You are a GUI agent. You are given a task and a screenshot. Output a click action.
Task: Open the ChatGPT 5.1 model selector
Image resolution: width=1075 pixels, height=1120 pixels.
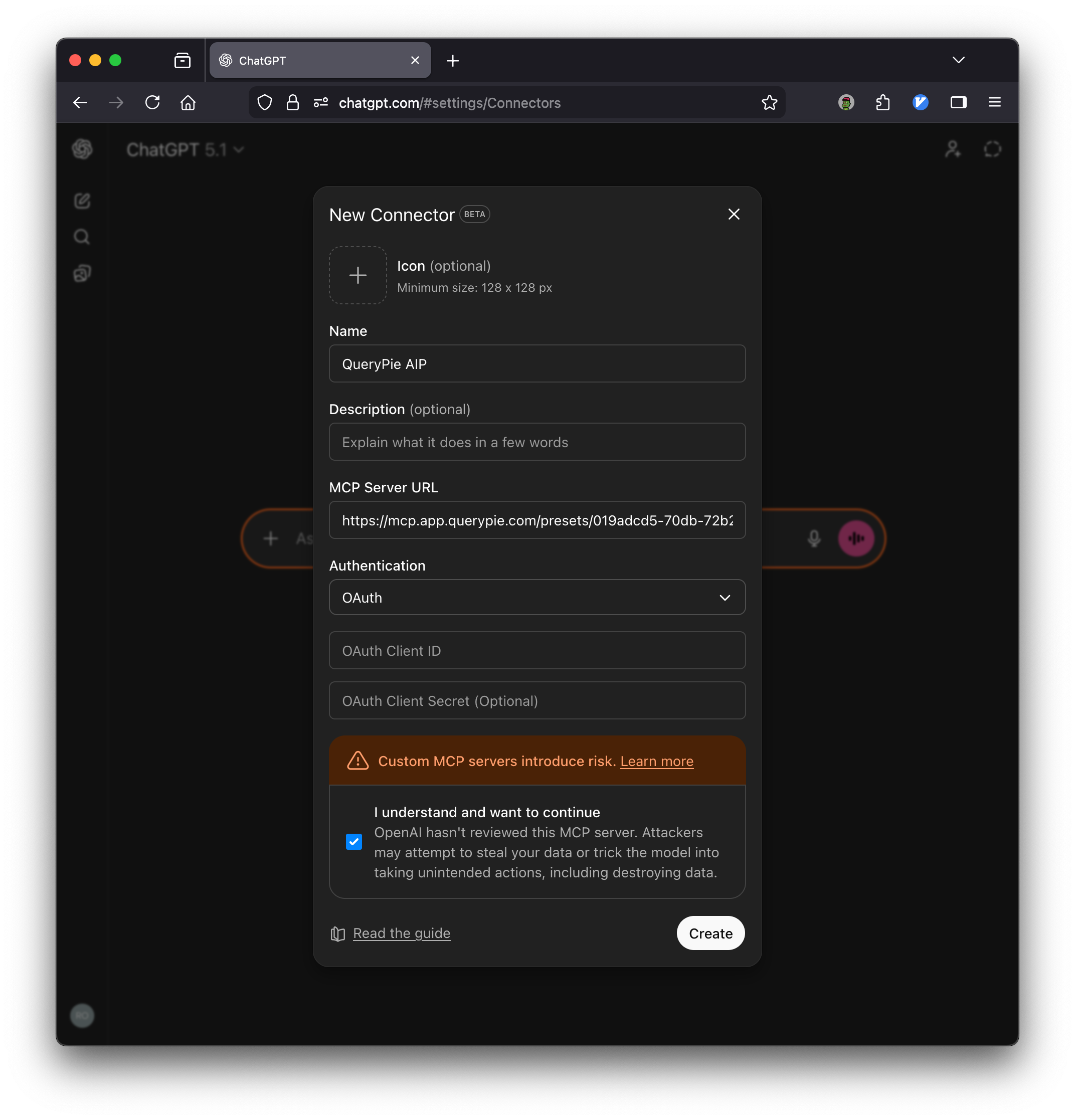pos(185,150)
